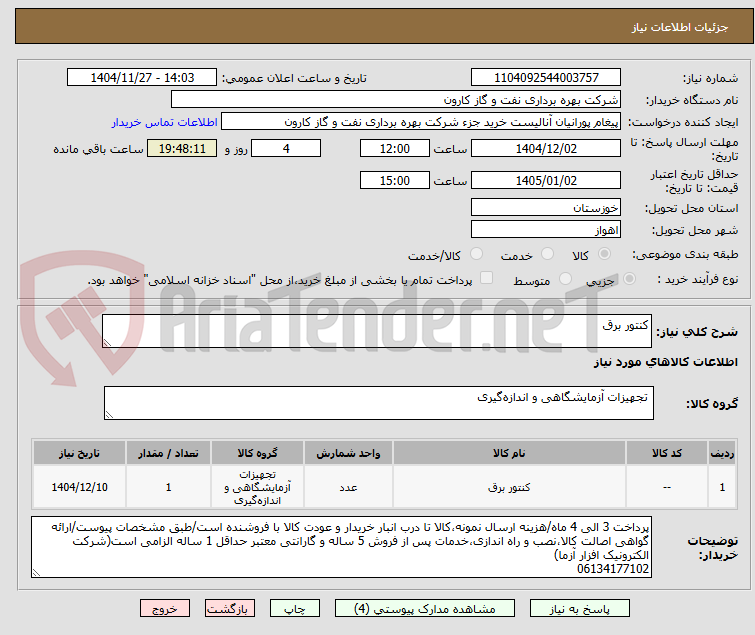Screen dimensions: 755x635
Task: Select the جزیی purchase type radio
Action: click(629, 279)
